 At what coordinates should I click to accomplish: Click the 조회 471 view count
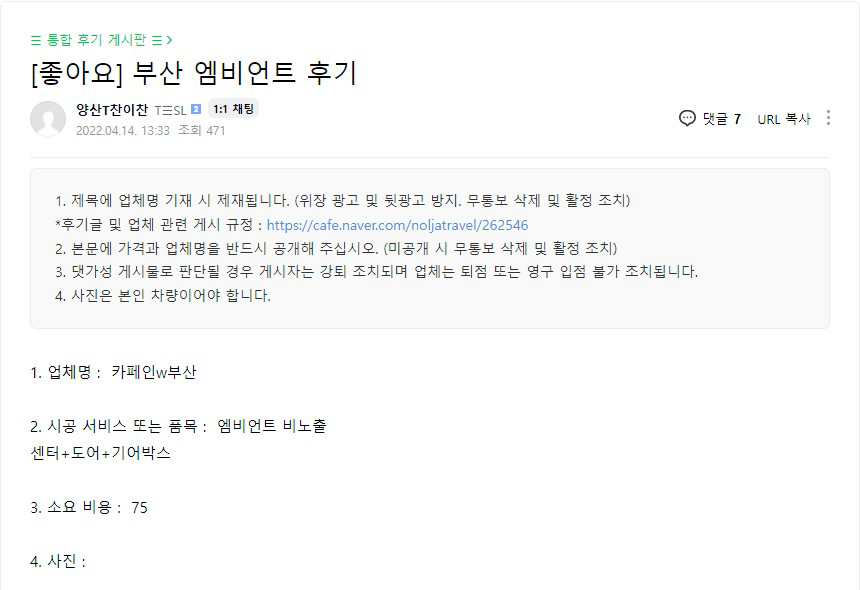(202, 130)
